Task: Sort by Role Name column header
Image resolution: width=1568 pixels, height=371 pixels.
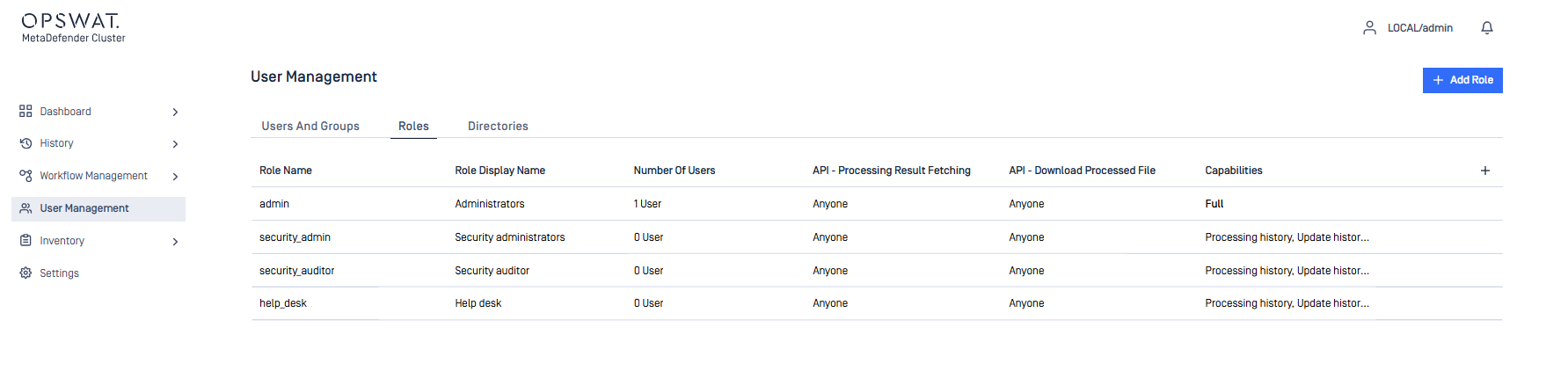Action: click(286, 171)
